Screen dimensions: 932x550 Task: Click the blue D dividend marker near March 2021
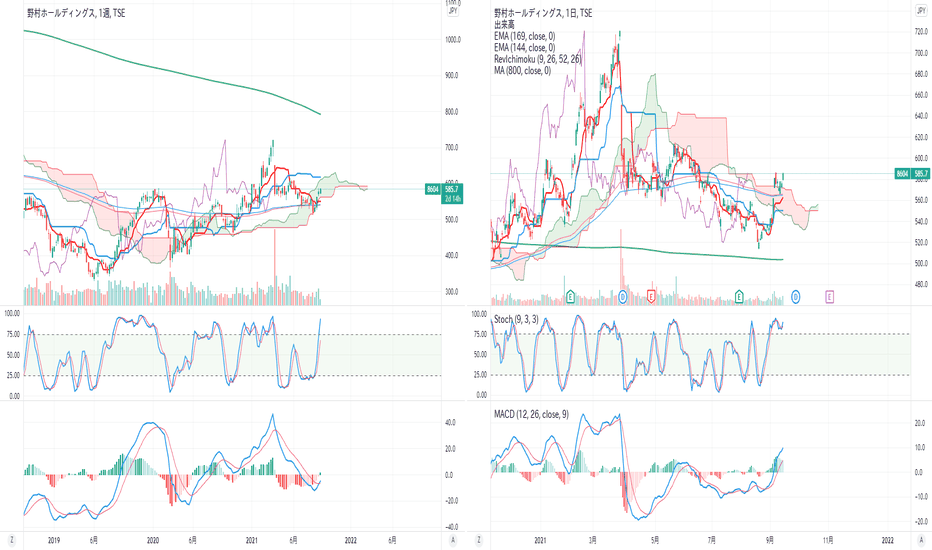tap(622, 296)
